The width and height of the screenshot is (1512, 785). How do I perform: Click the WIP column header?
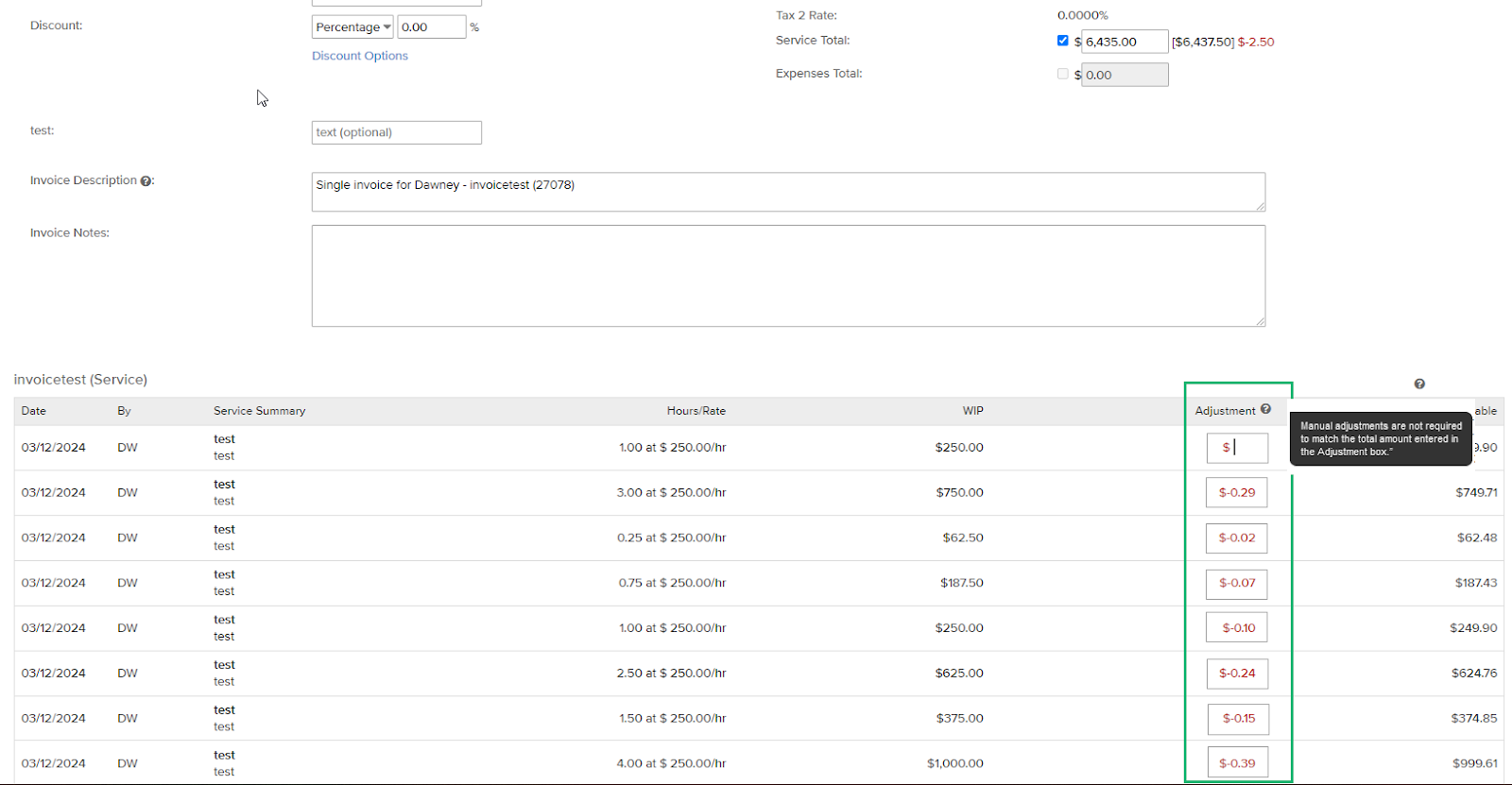pos(972,411)
